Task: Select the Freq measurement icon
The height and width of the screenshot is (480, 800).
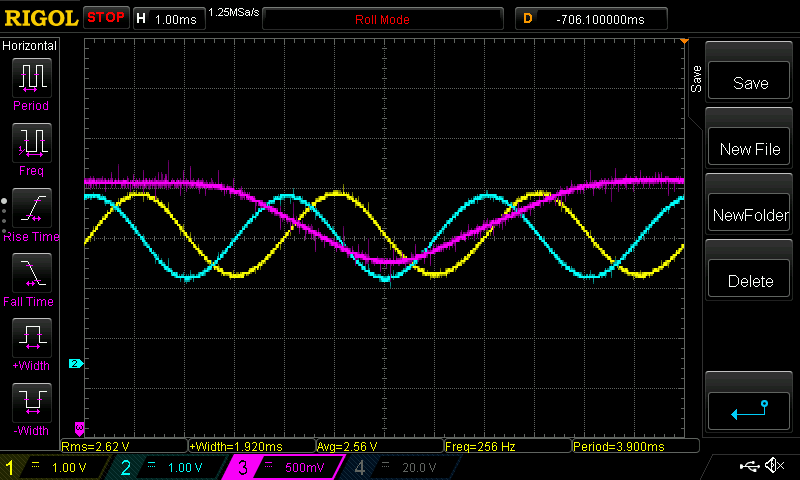Action: [32, 142]
